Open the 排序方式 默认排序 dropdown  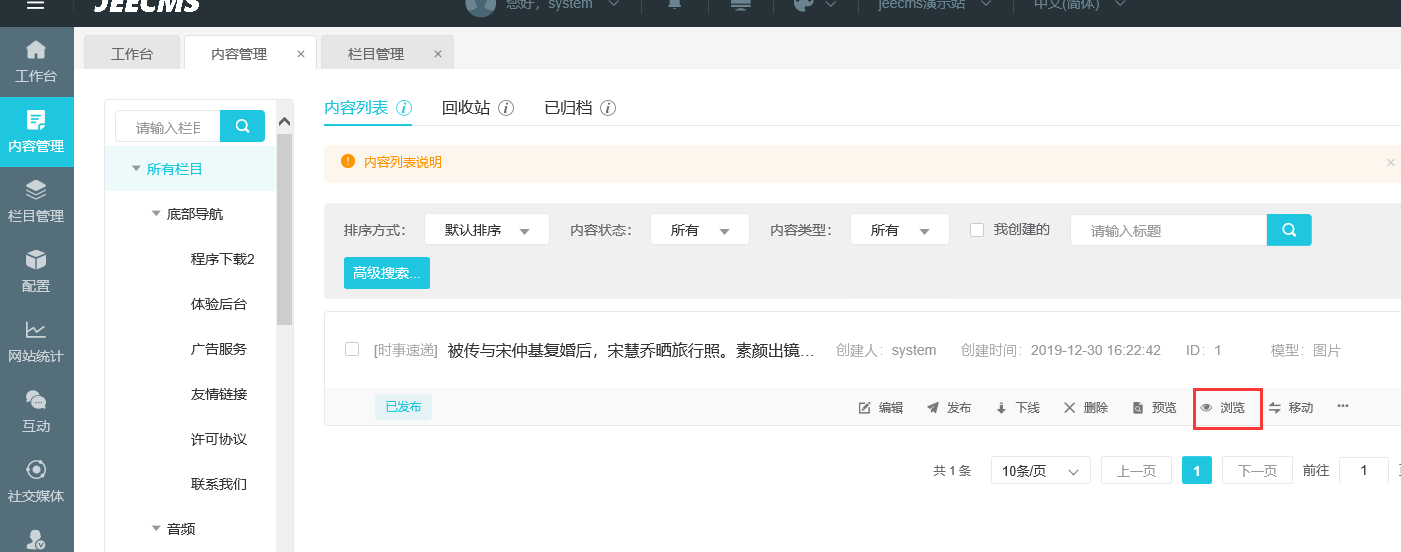(x=487, y=230)
